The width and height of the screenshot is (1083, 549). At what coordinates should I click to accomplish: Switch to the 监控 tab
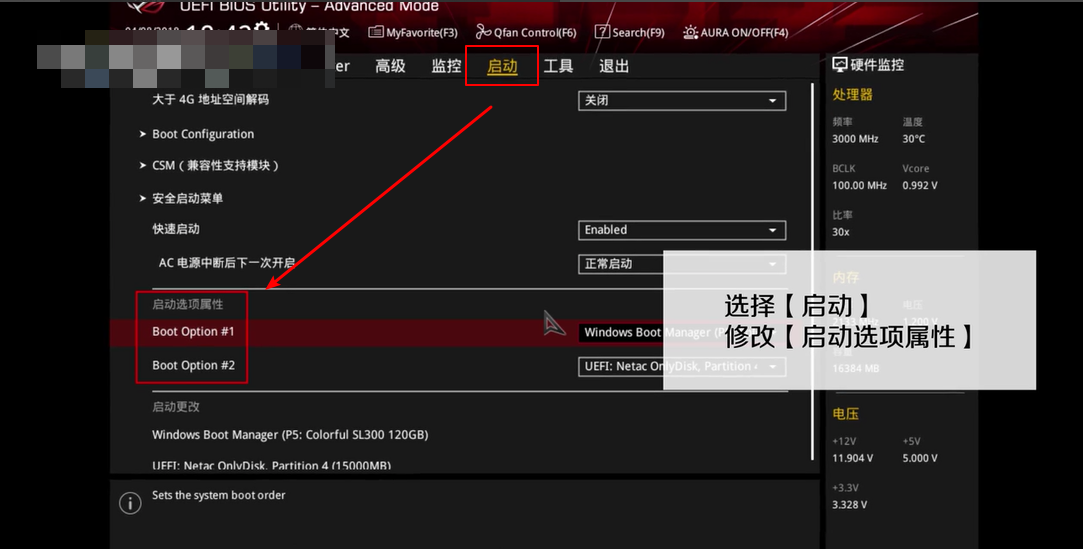coord(446,66)
